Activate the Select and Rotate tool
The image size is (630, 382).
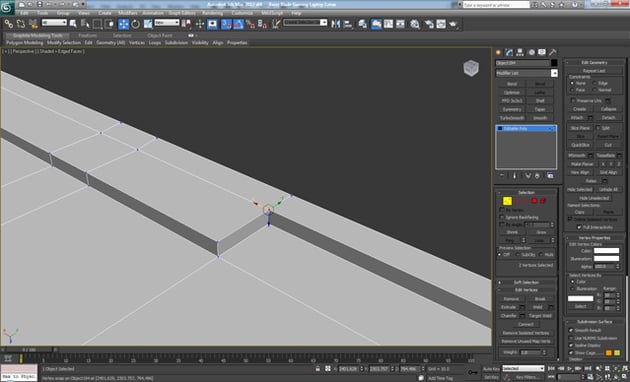click(x=135, y=24)
